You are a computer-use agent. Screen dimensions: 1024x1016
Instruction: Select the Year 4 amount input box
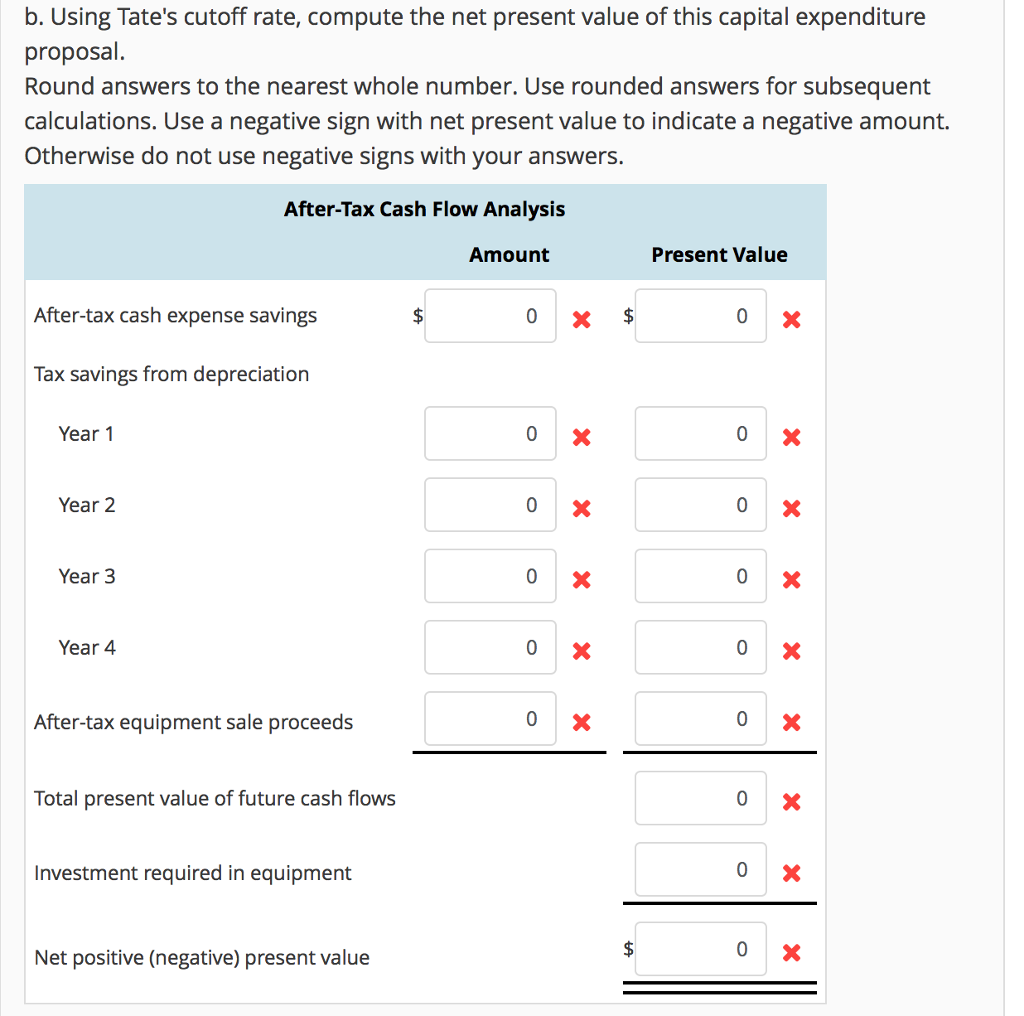click(x=490, y=647)
